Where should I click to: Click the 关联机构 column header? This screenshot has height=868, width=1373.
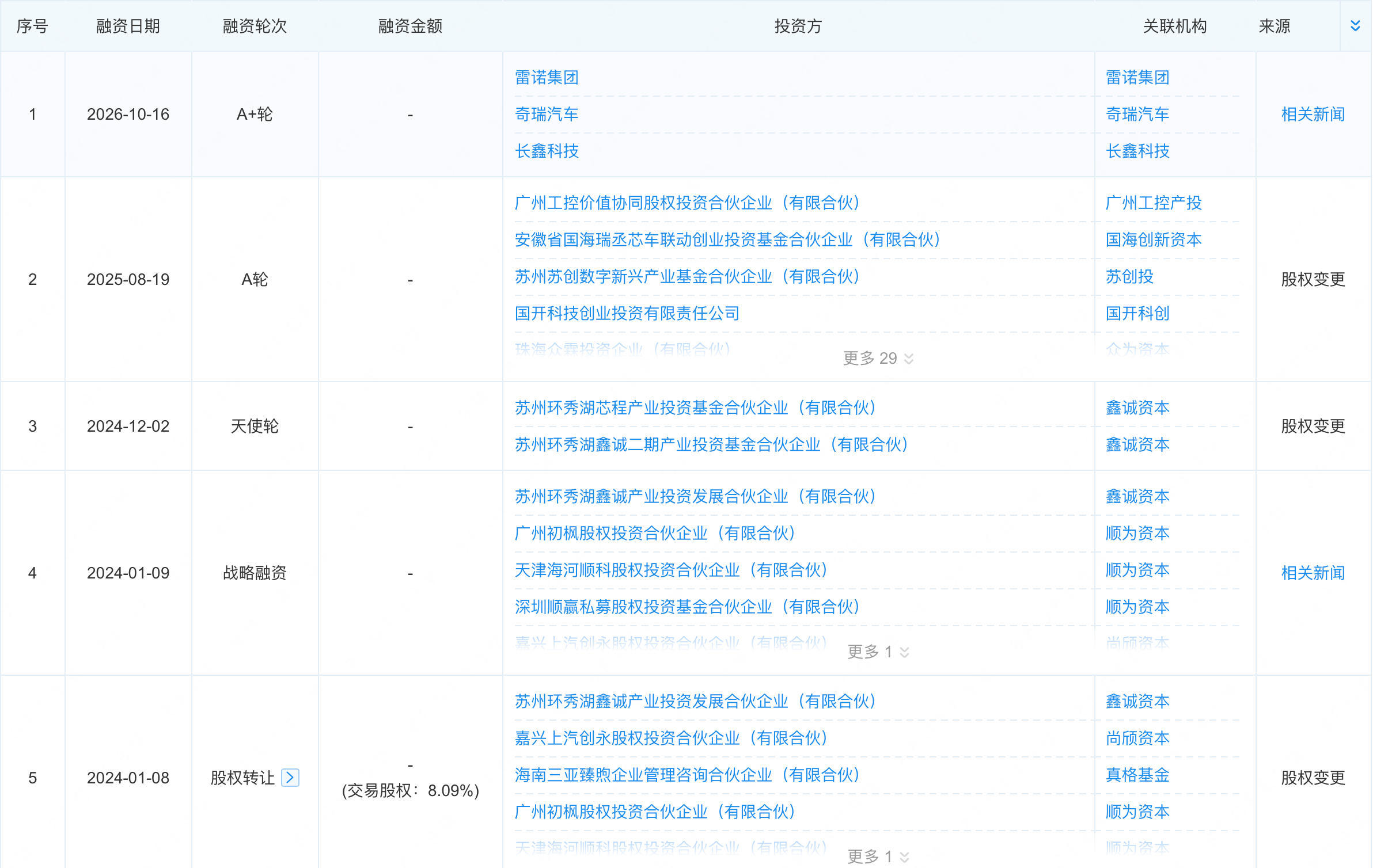coord(1175,26)
